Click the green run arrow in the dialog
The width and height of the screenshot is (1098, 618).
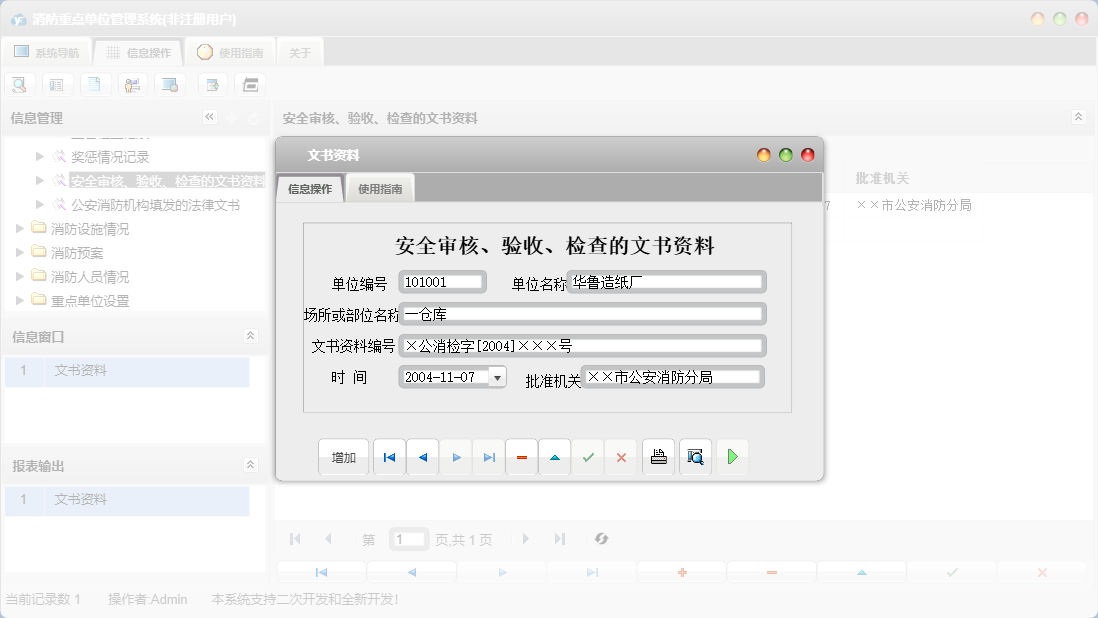(x=731, y=457)
